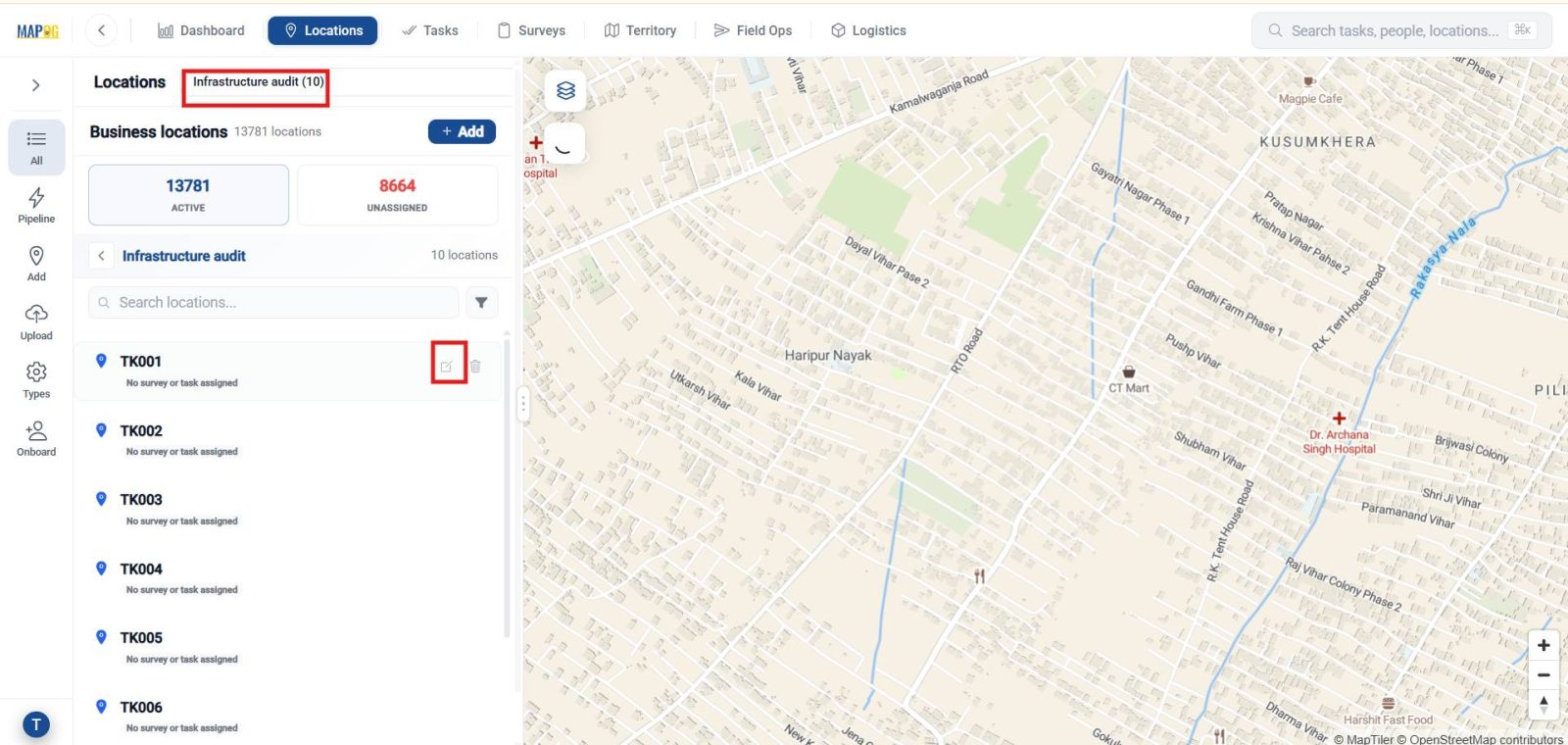
Task: Open the Surveys tab
Action: click(x=531, y=30)
